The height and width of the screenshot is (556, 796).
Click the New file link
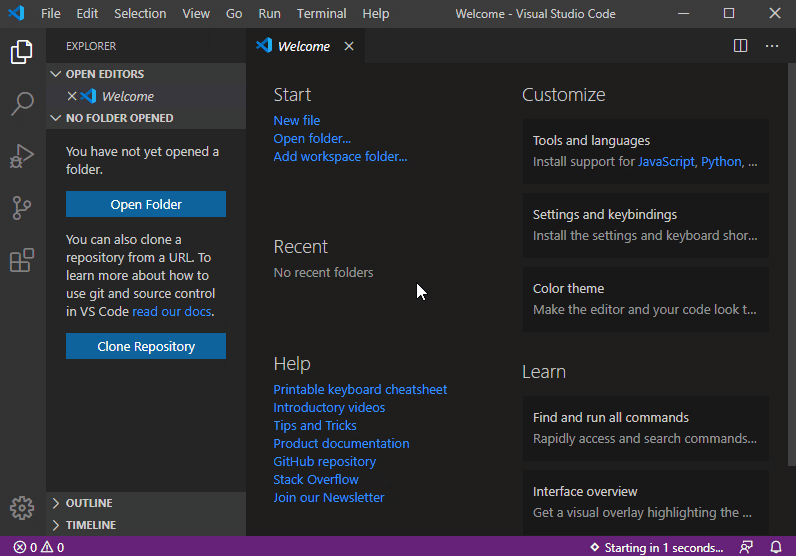coord(297,120)
